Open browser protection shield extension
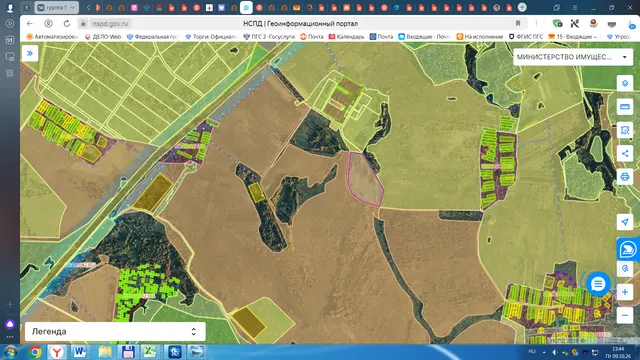 click(x=557, y=24)
